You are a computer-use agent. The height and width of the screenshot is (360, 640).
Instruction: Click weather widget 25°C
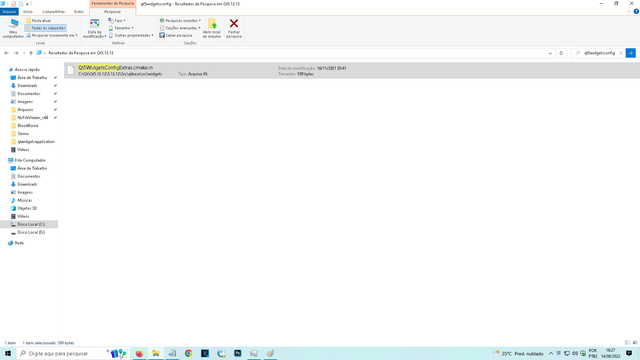click(x=518, y=353)
